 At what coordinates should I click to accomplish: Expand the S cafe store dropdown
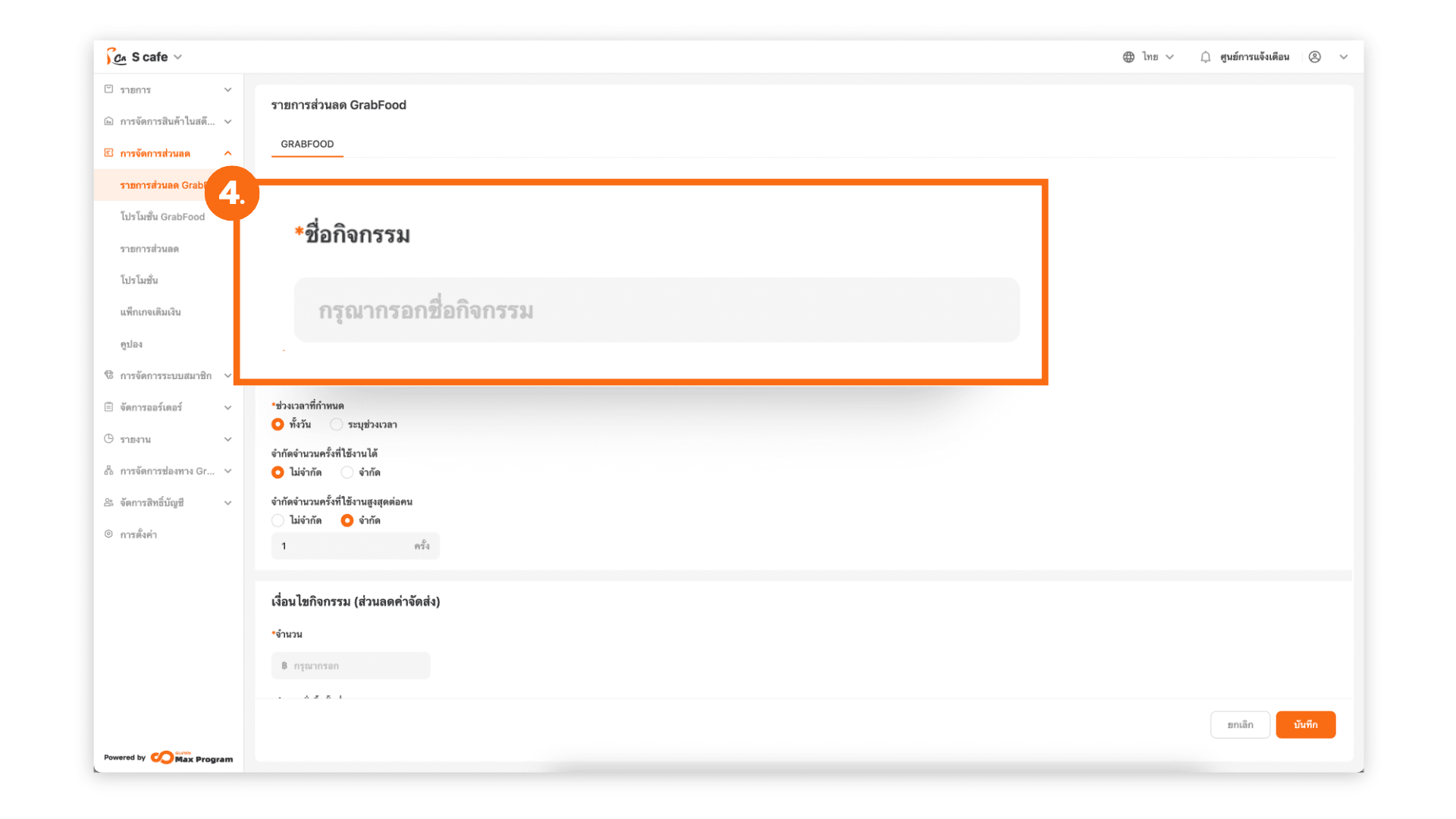[178, 57]
